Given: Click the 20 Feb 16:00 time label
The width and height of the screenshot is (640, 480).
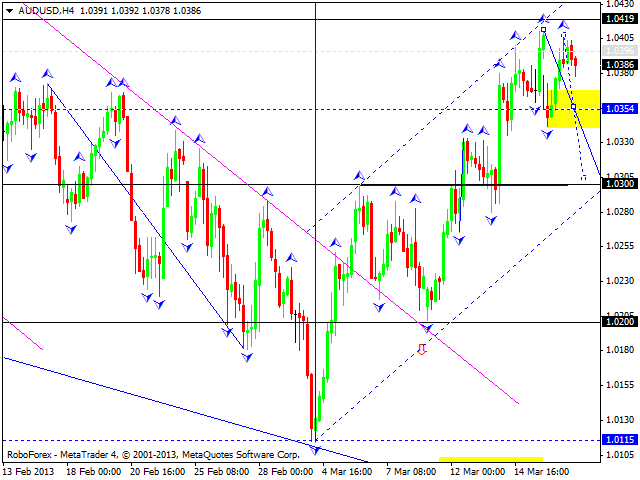Looking at the screenshot, I should 158,471.
